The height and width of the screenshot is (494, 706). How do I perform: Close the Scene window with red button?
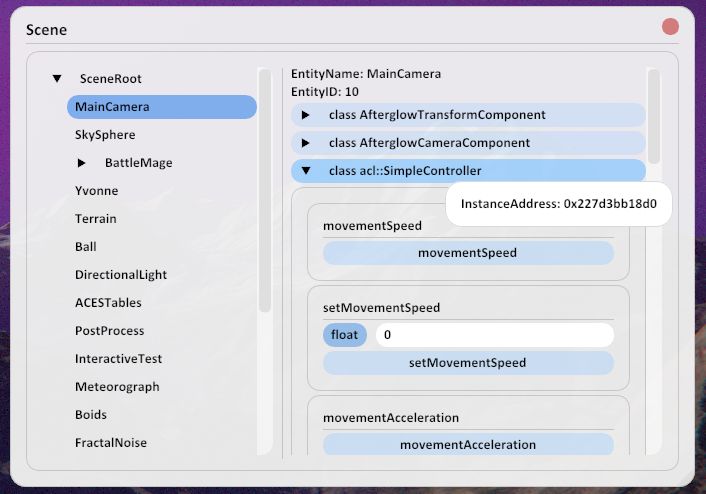pos(670,27)
